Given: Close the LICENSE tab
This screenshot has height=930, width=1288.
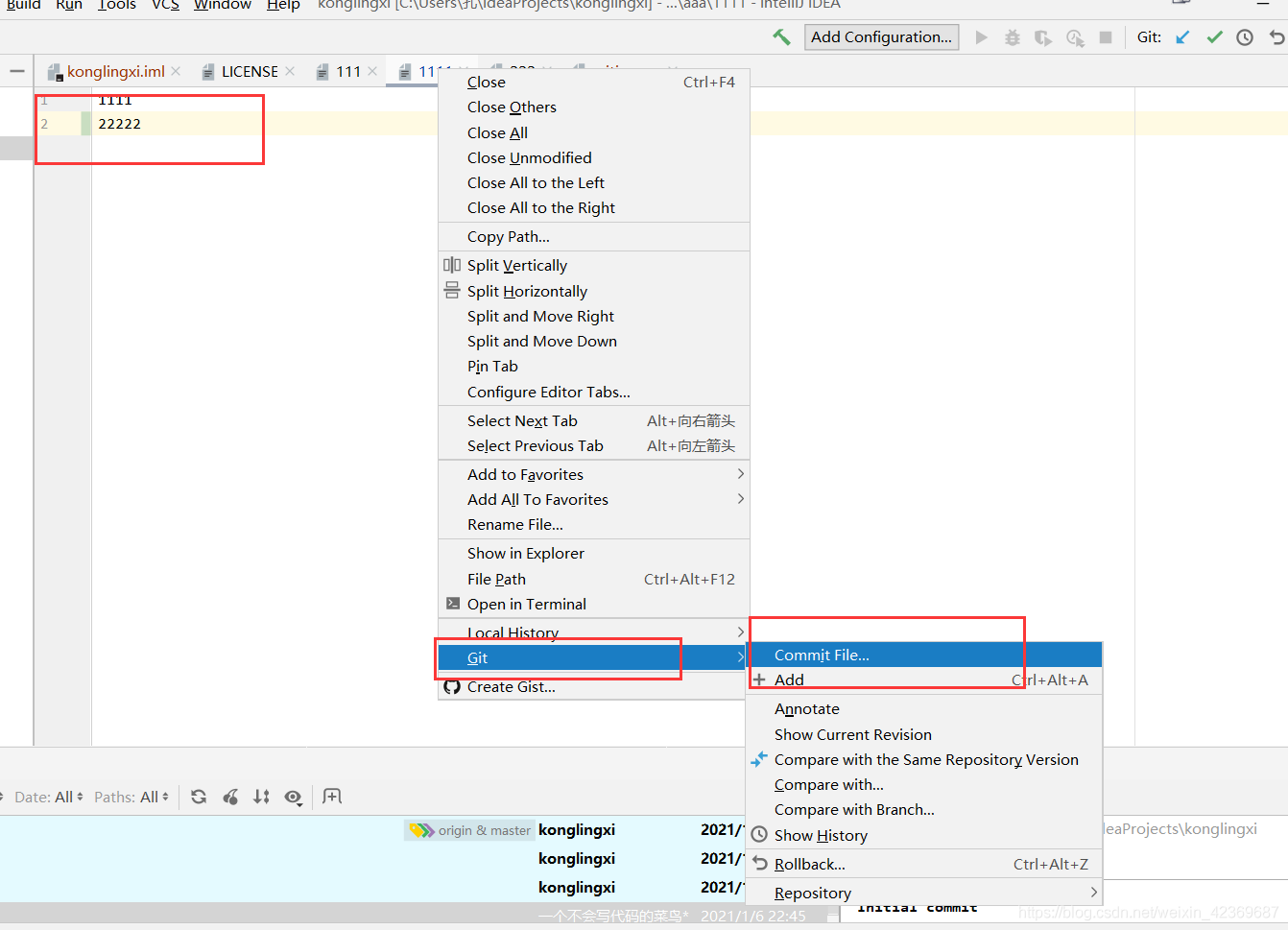Looking at the screenshot, I should tap(290, 71).
